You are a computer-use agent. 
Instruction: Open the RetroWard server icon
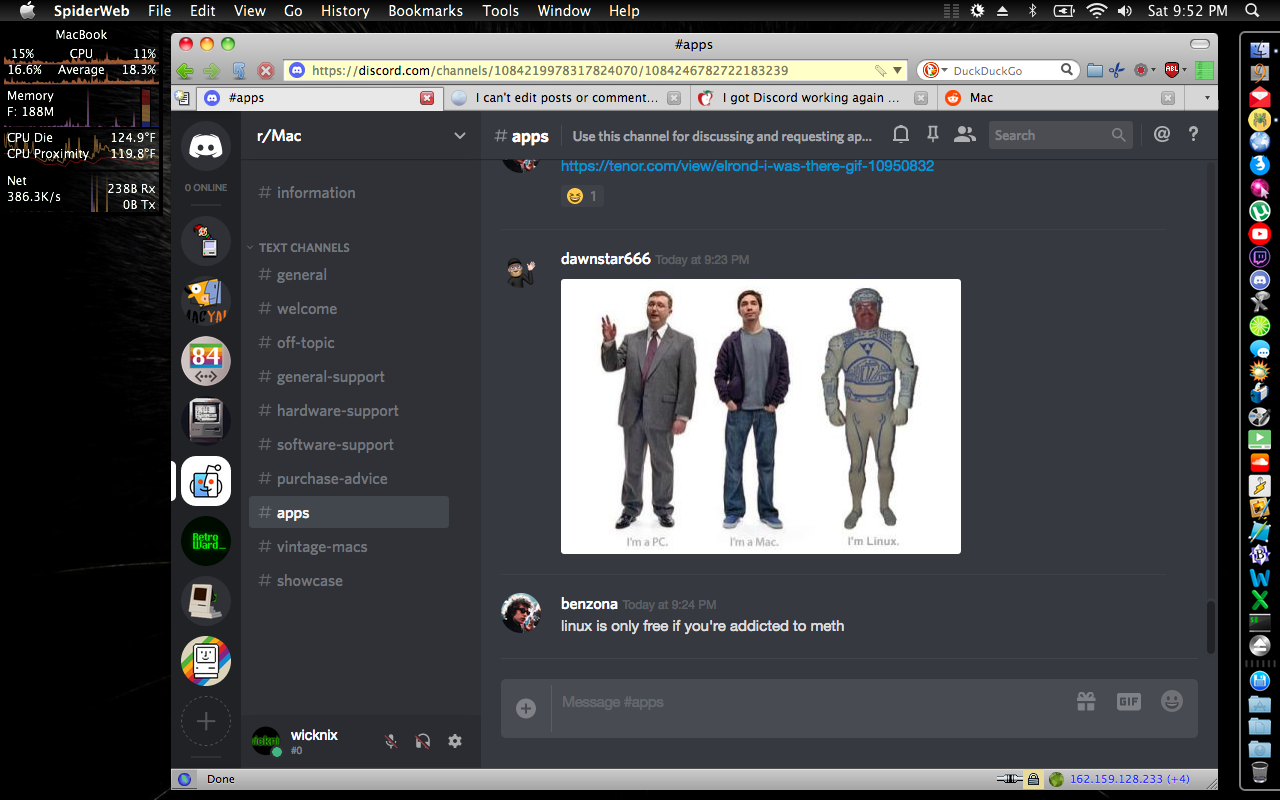206,541
